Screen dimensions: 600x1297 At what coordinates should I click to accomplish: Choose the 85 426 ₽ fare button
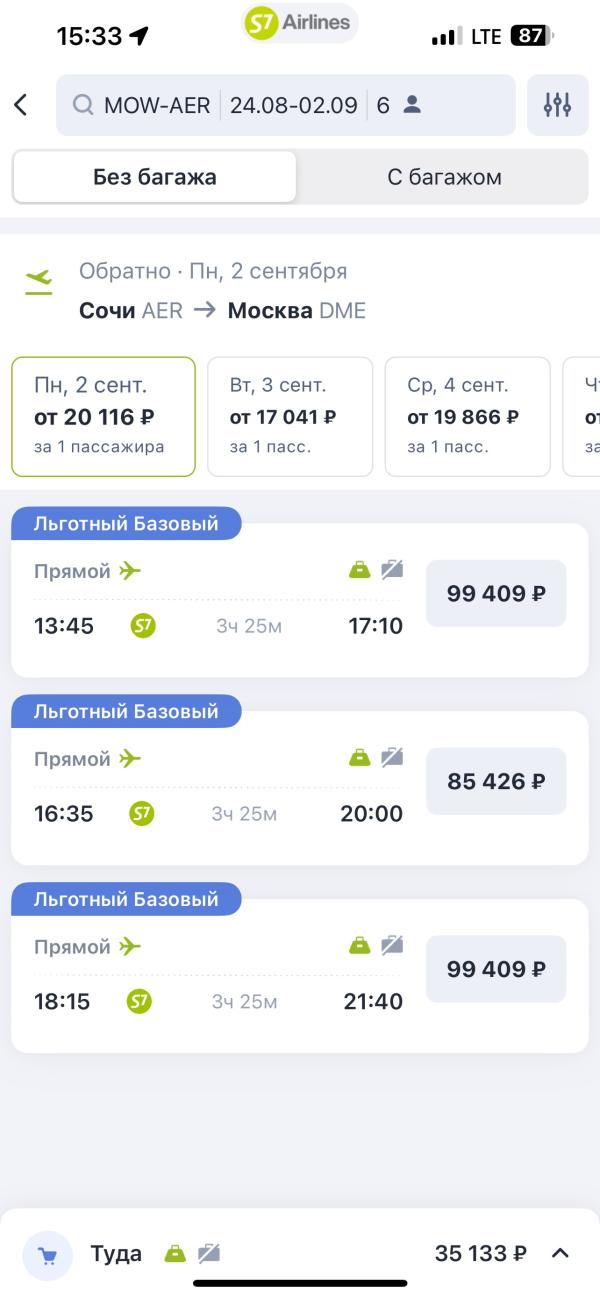[x=496, y=781]
